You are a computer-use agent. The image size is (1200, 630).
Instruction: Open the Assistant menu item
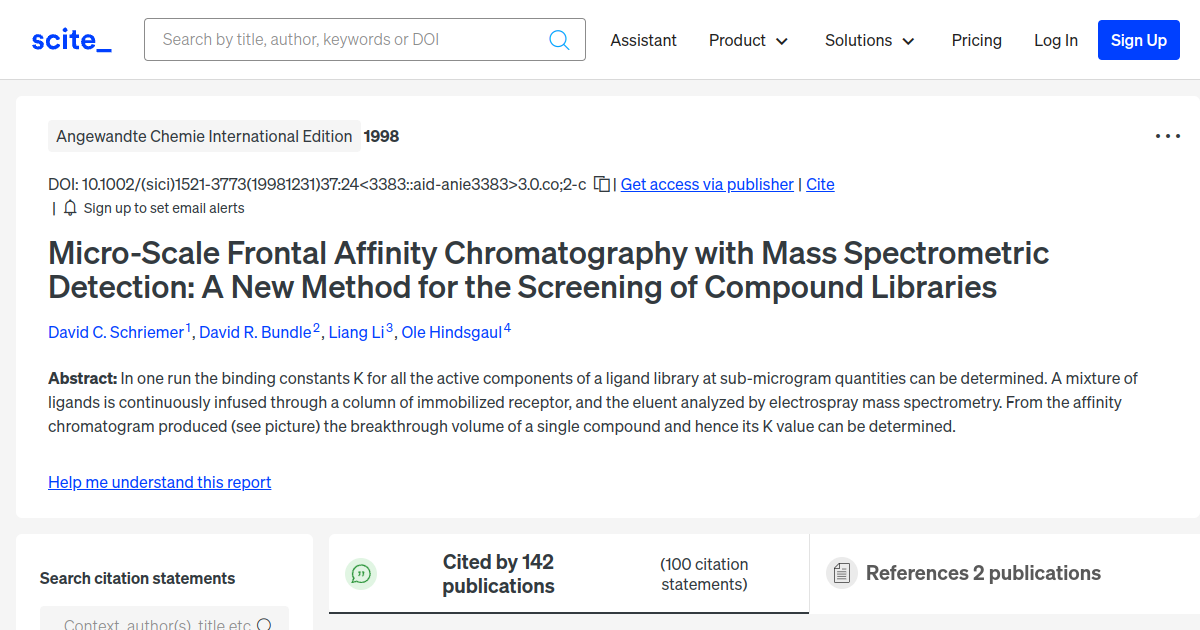(643, 41)
